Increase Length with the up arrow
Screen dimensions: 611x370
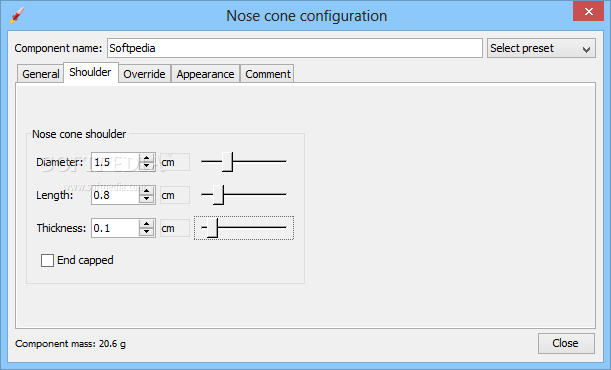pyautogui.click(x=147, y=191)
